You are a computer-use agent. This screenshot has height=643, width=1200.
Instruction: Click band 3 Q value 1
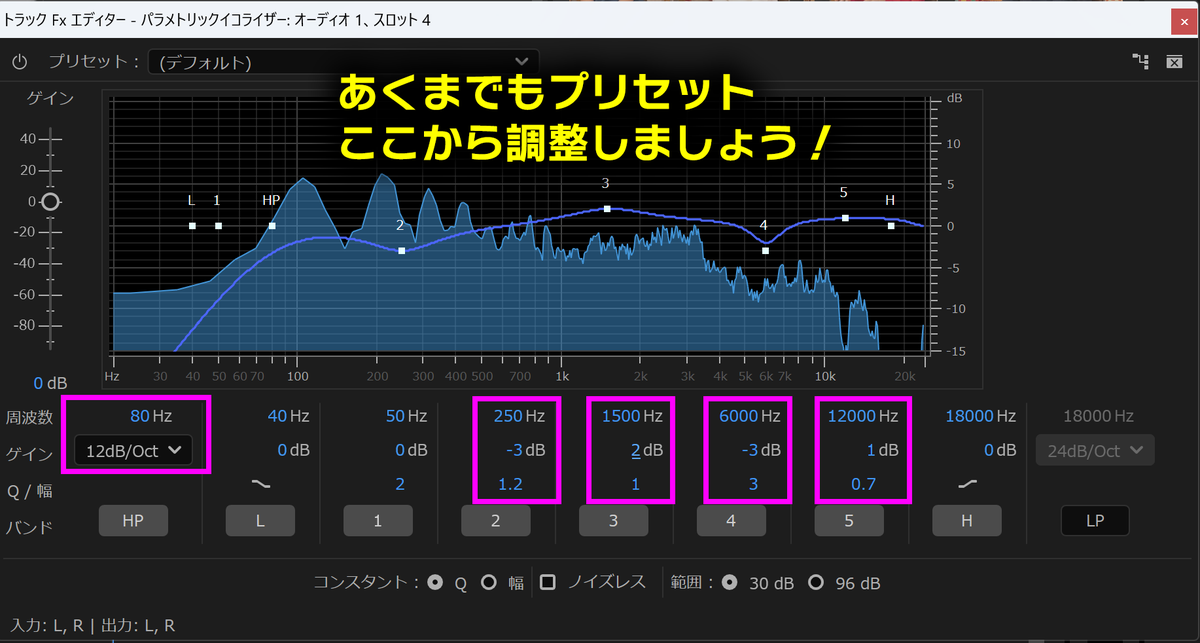pyautogui.click(x=635, y=485)
